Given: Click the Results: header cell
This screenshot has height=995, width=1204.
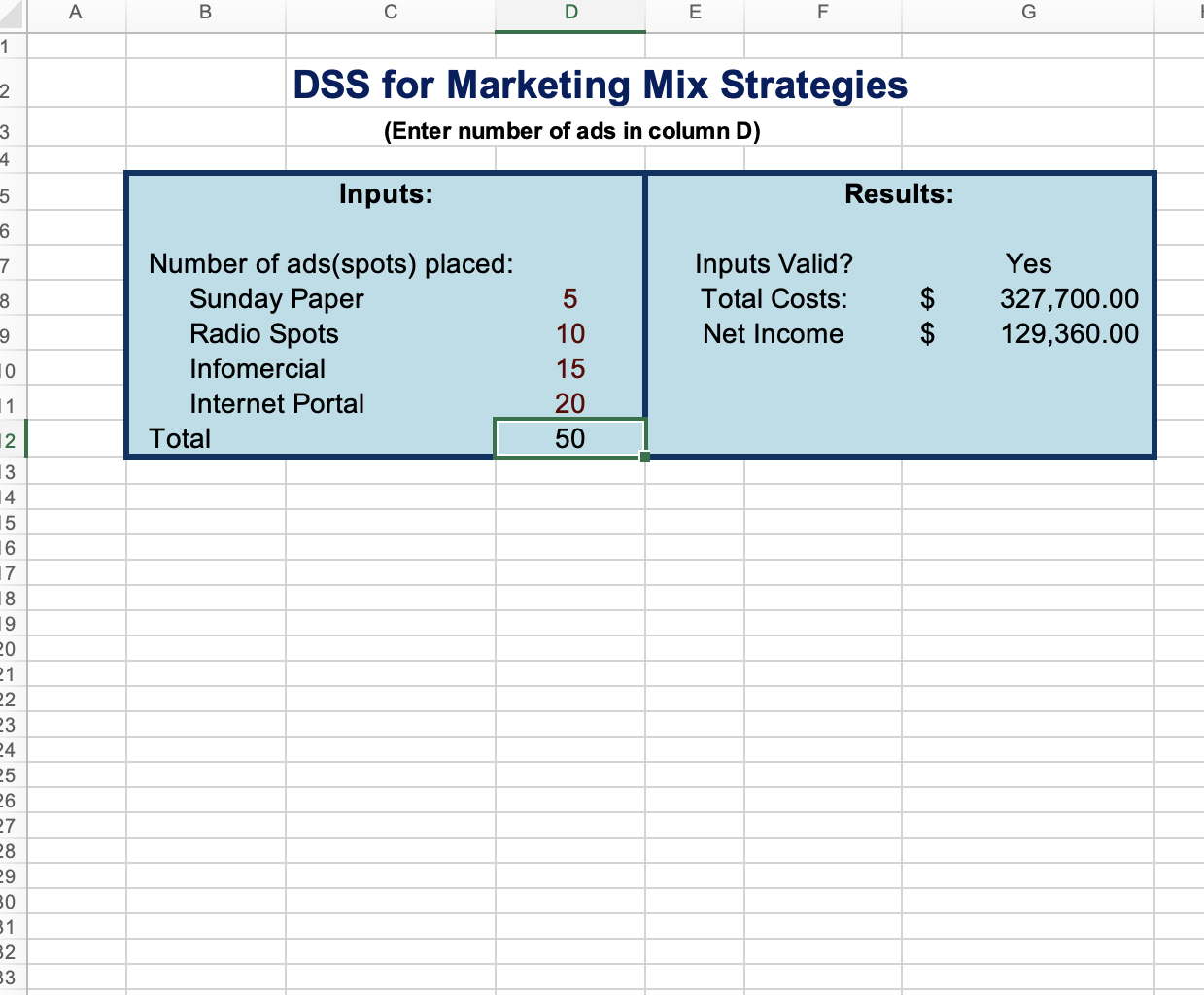Looking at the screenshot, I should 899,193.
